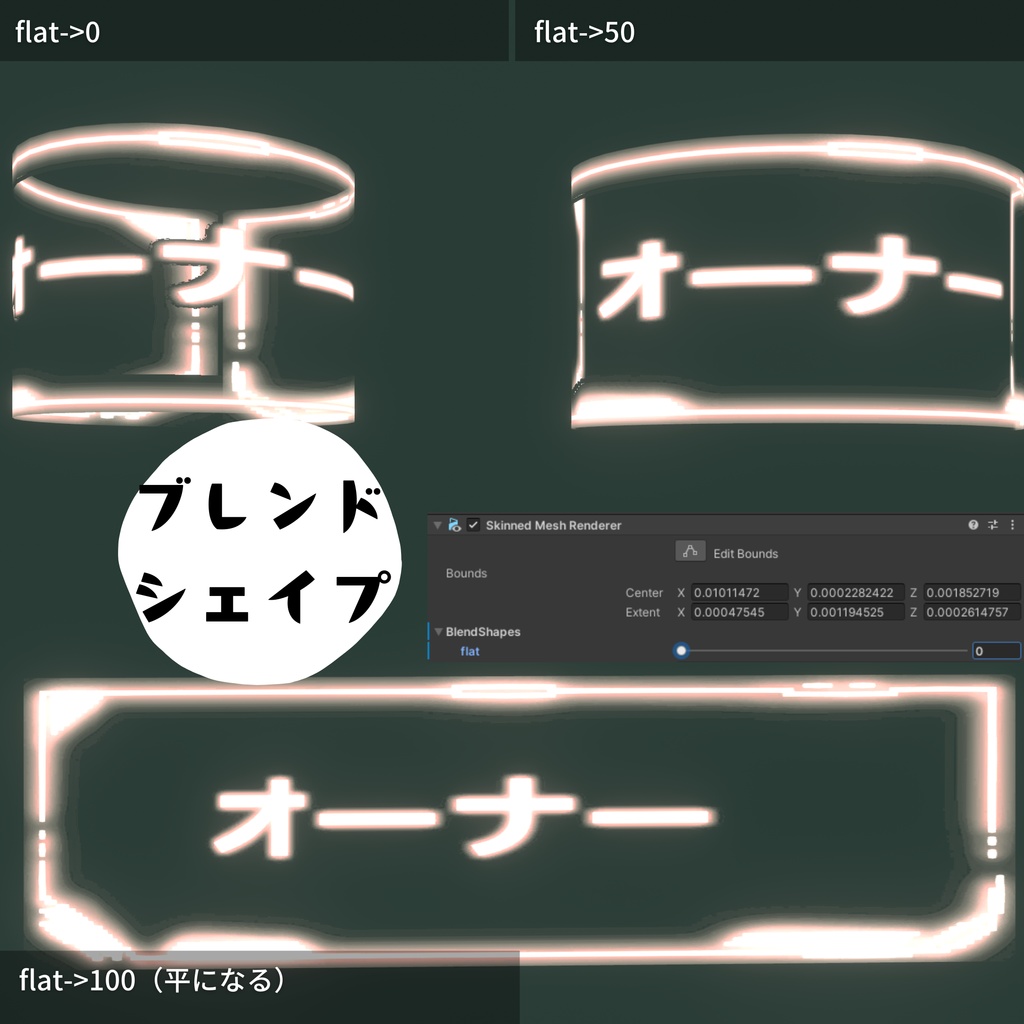Select the flat blendshape entry
This screenshot has height=1024, width=1024.
pyautogui.click(x=470, y=651)
